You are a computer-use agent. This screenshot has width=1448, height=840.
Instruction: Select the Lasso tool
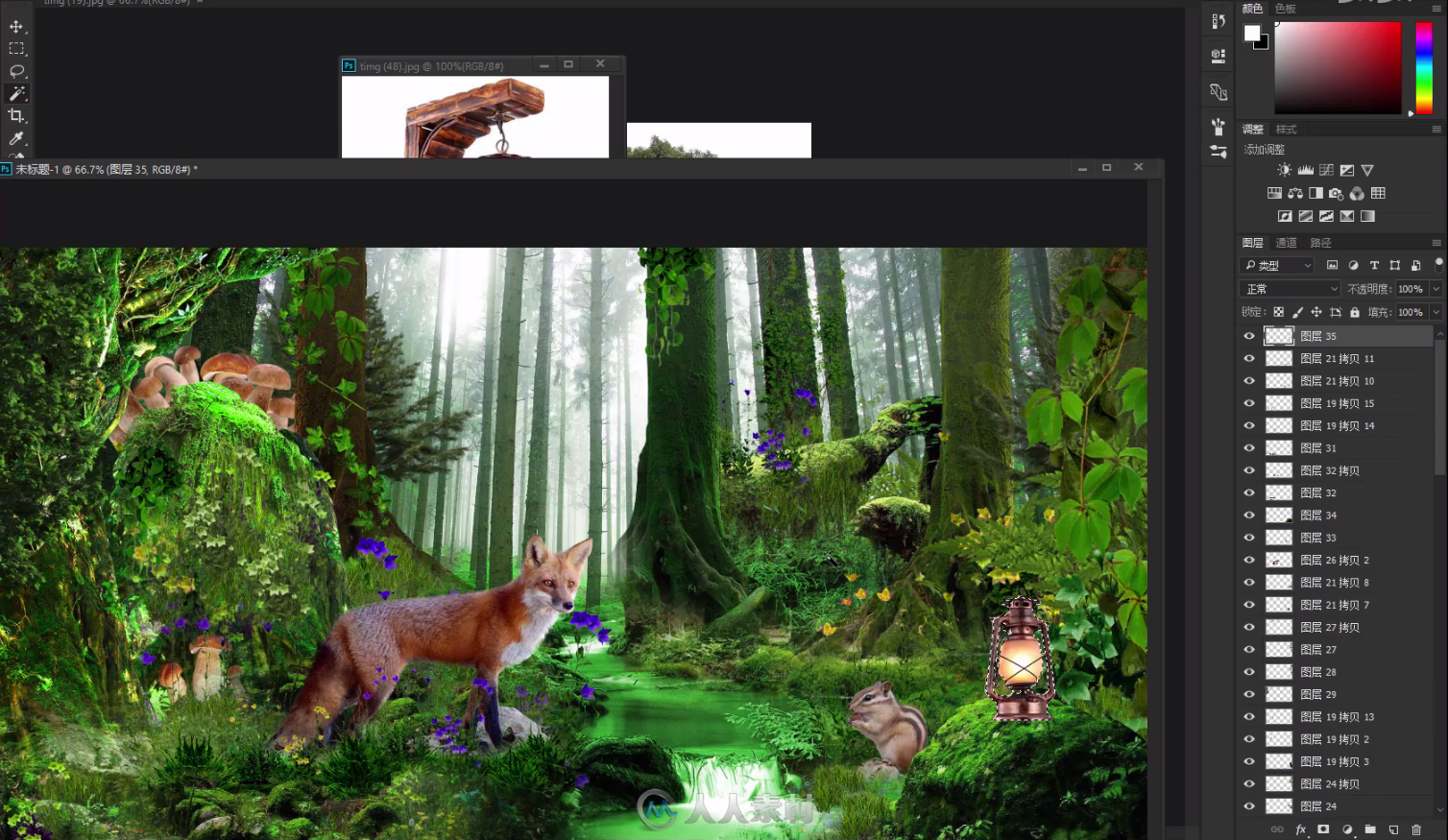point(16,71)
